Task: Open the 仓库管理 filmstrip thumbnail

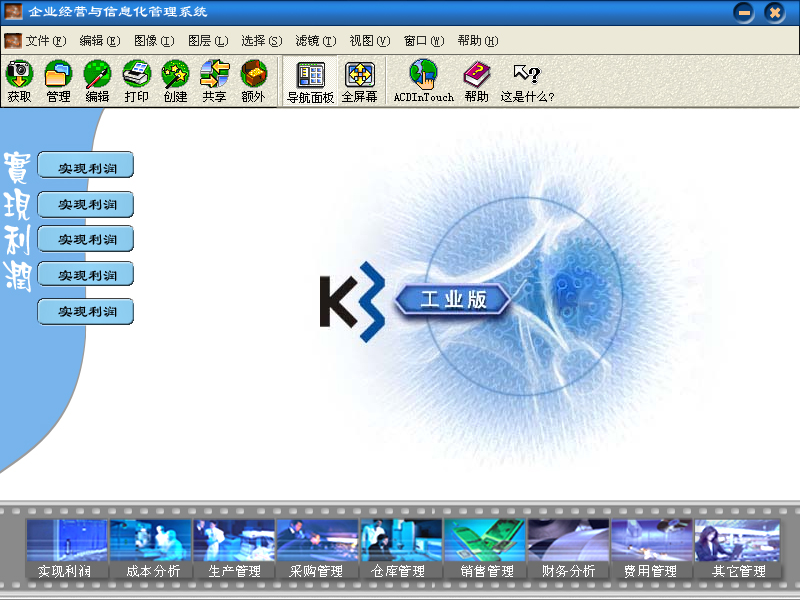Action: pos(401,548)
